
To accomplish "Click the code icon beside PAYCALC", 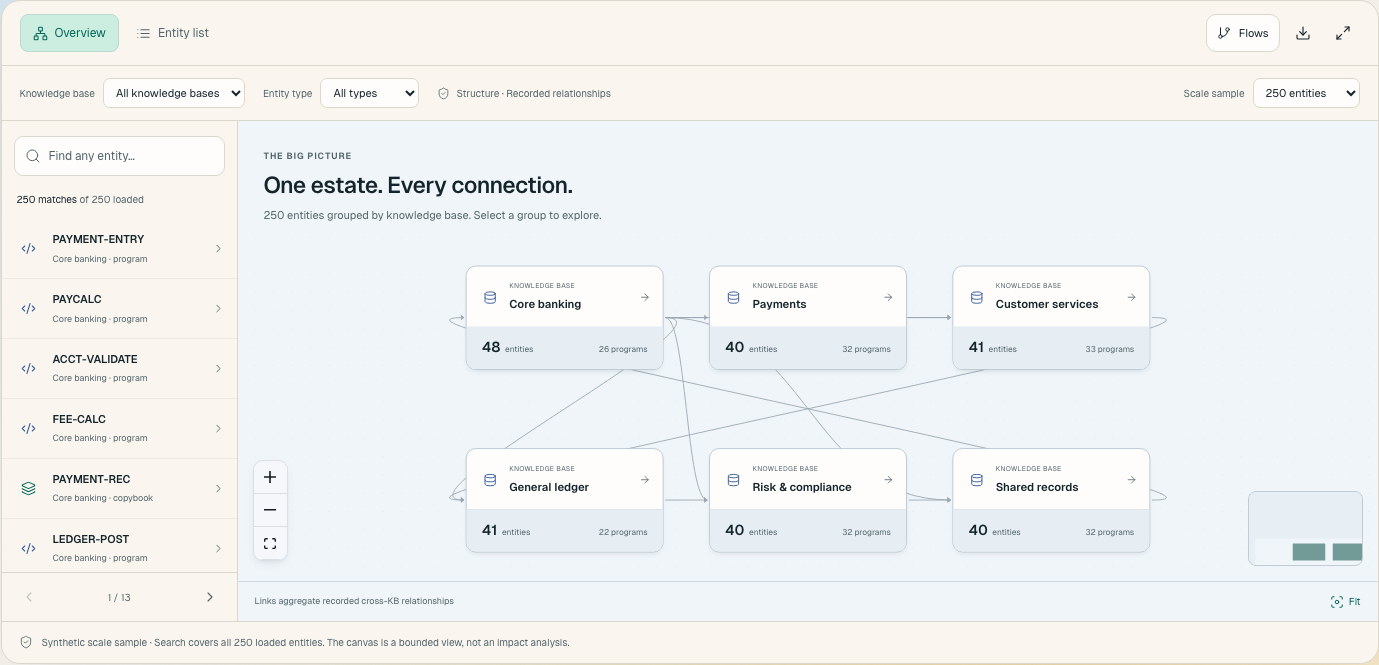I will 28,309.
